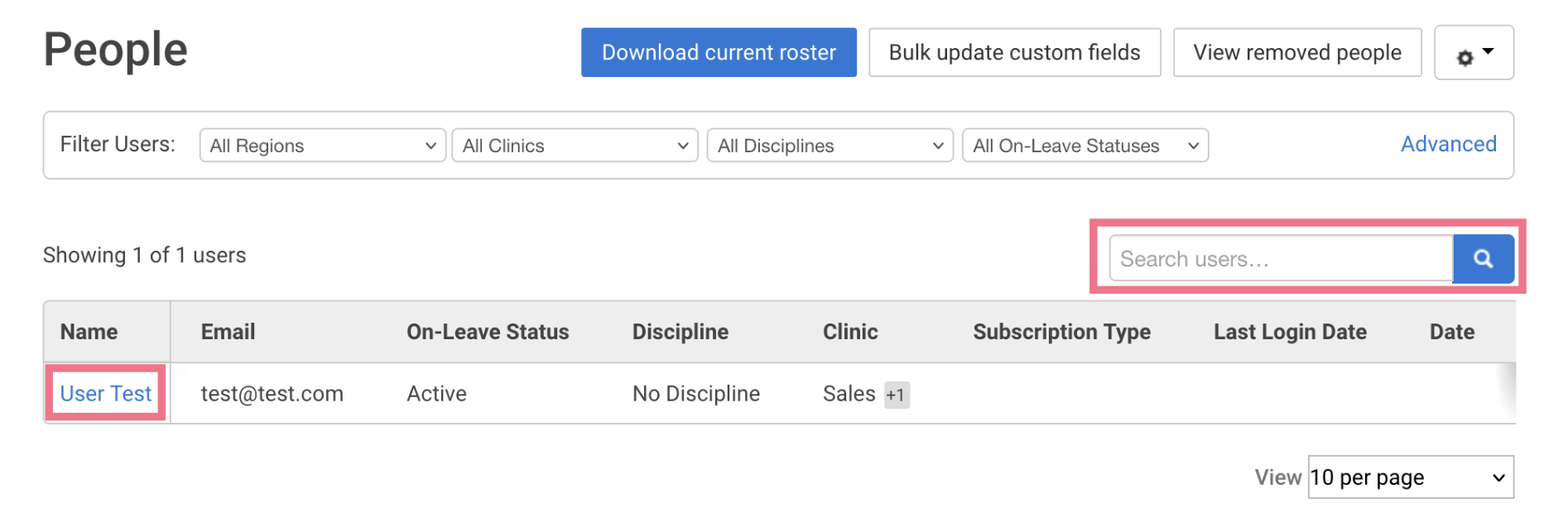Viewport: 1568px width, 513px height.
Task: Open View removed people
Action: tap(1297, 53)
